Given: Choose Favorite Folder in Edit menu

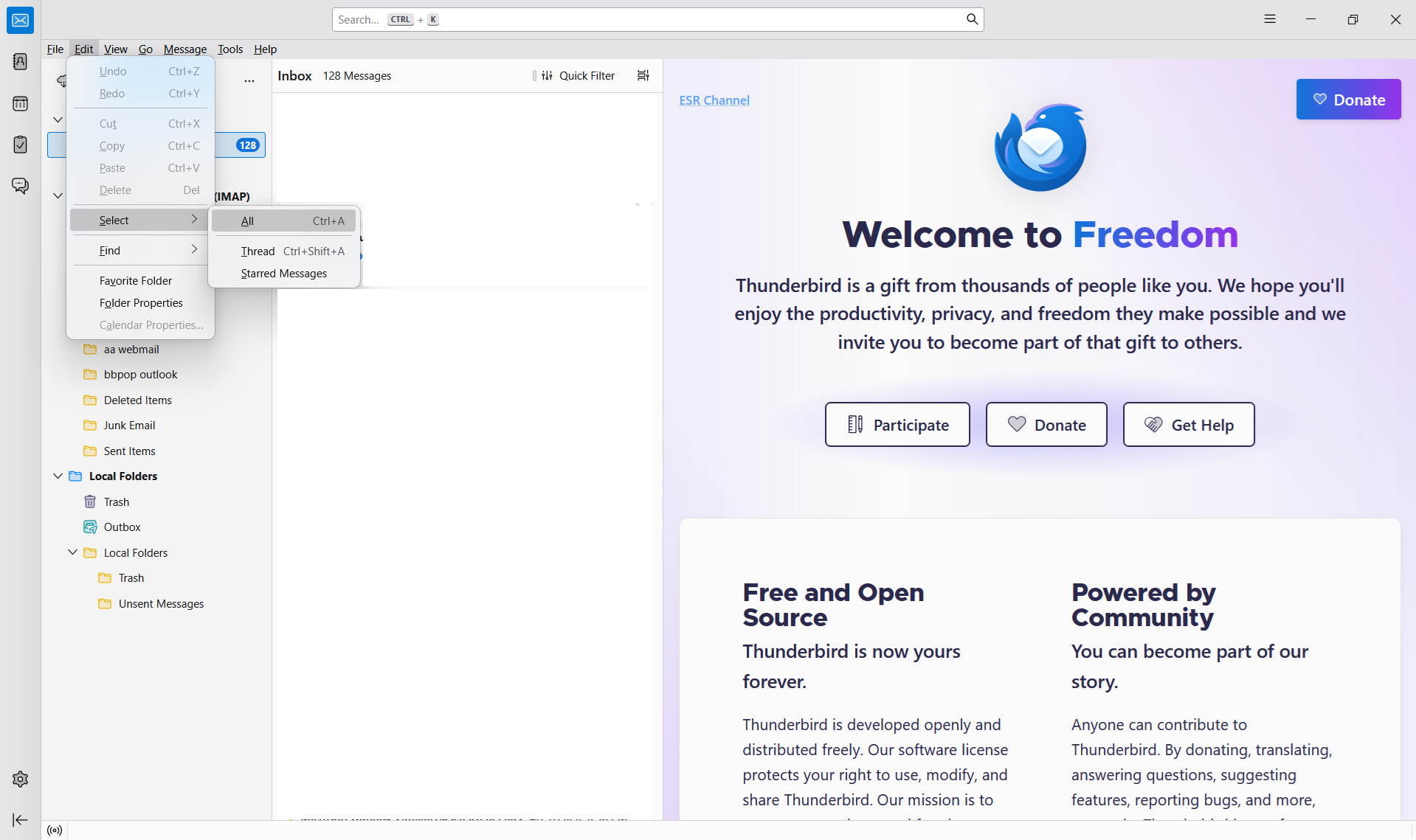Looking at the screenshot, I should click(140, 281).
